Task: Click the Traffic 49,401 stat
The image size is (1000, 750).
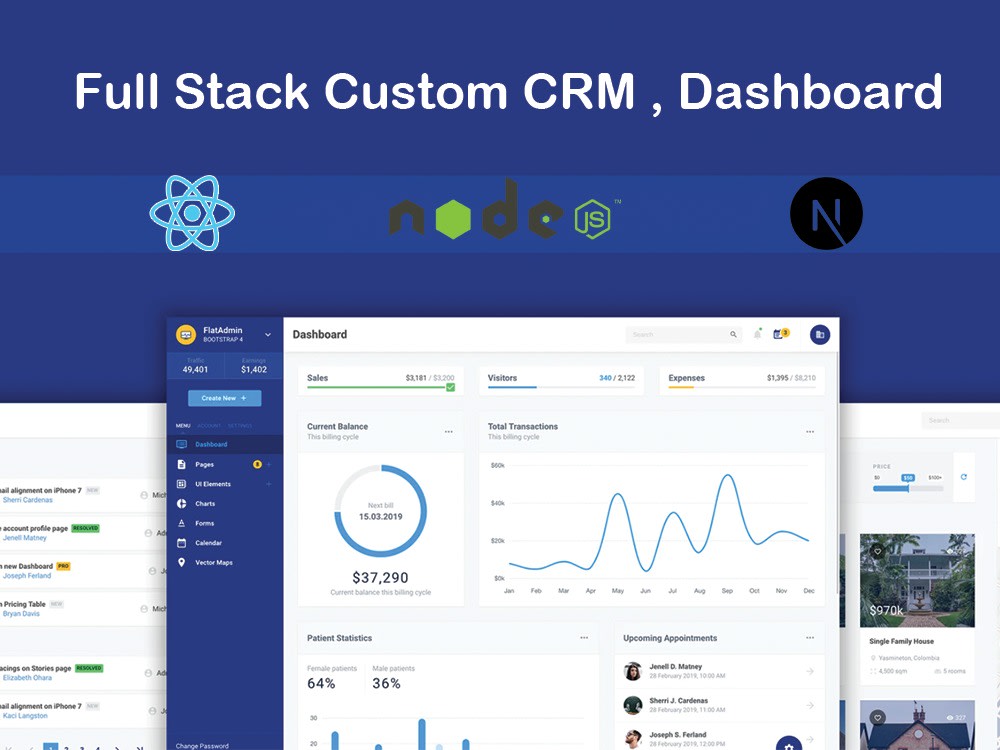Action: [195, 365]
